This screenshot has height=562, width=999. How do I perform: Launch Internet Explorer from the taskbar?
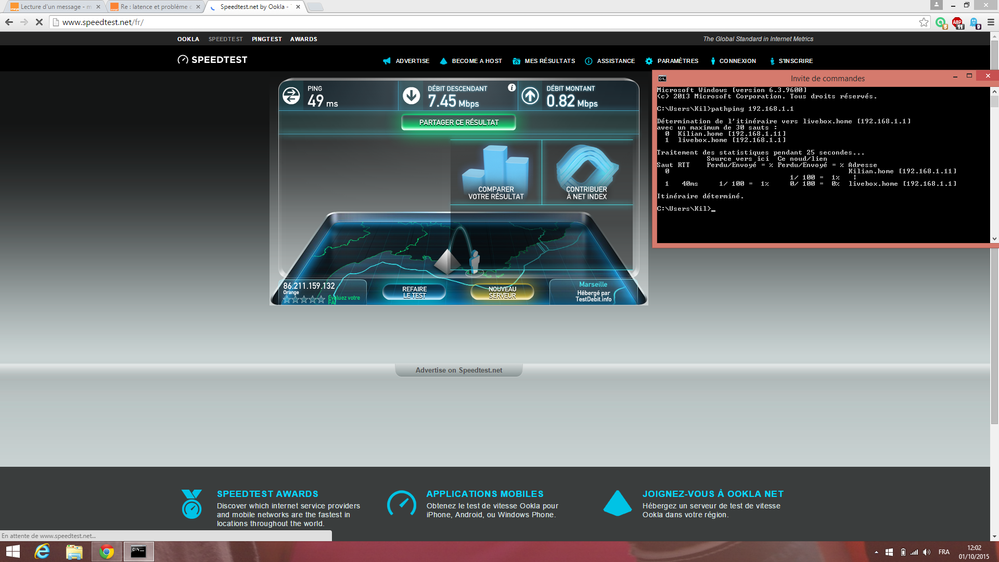pyautogui.click(x=42, y=551)
